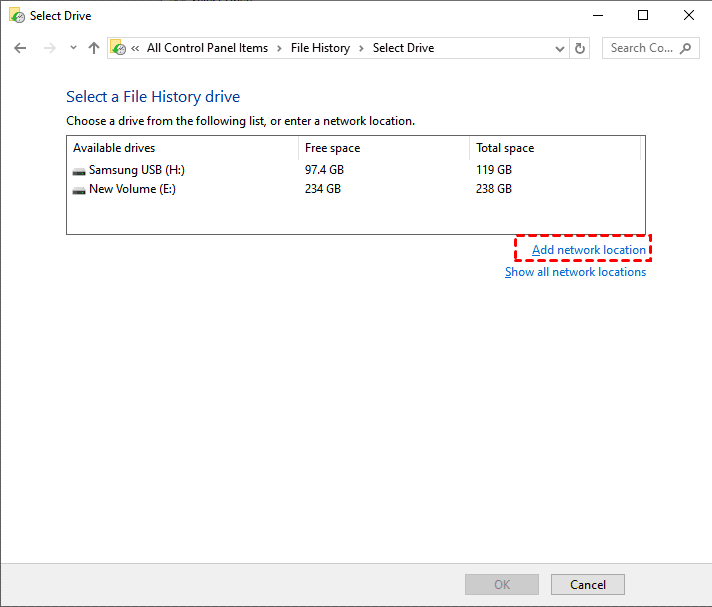The image size is (712, 607).
Task: Refresh the Select Drive page
Action: pos(580,48)
